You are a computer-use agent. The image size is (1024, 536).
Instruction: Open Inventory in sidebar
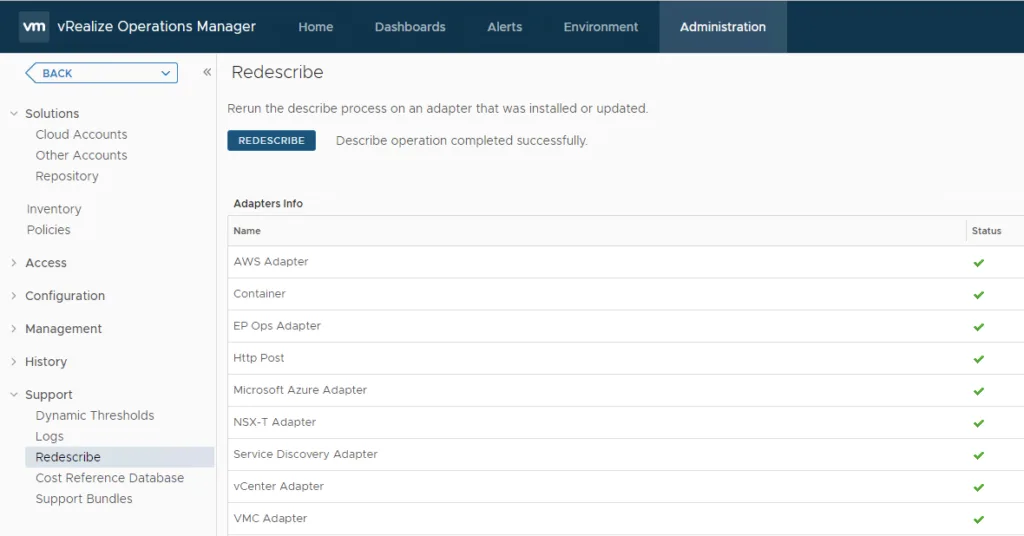54,209
